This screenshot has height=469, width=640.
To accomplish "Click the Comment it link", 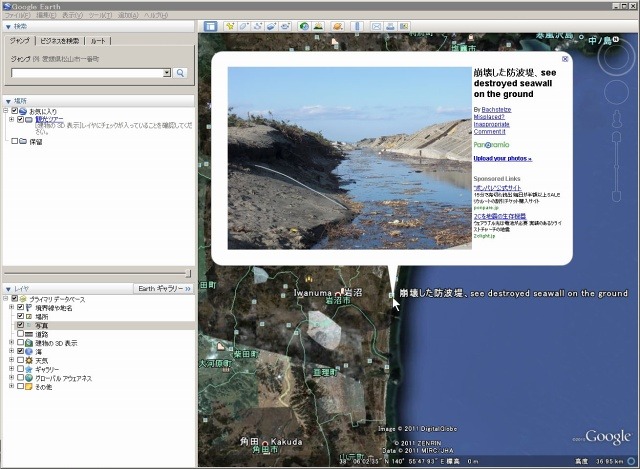I will [489, 131].
